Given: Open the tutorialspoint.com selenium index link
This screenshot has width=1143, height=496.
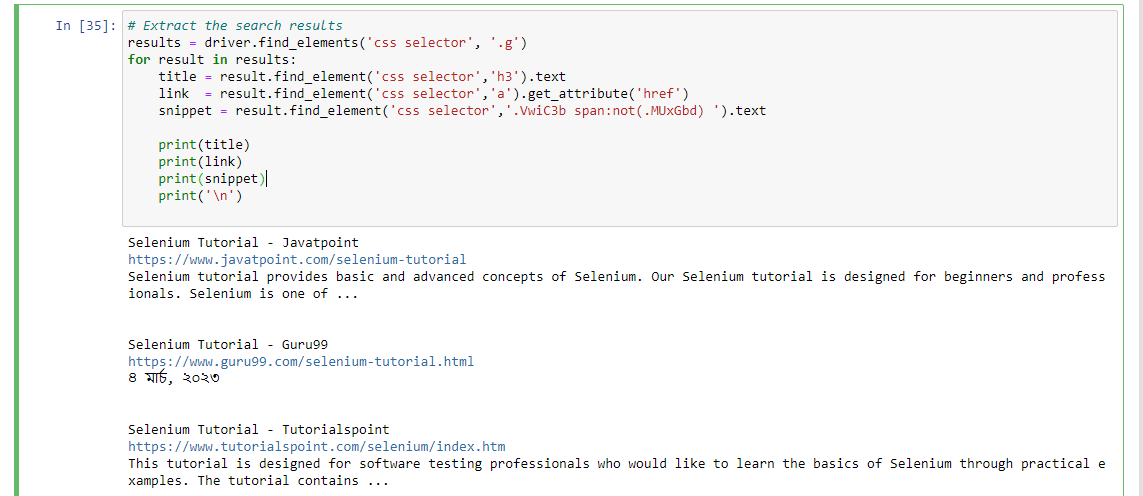Looking at the screenshot, I should coord(316,446).
